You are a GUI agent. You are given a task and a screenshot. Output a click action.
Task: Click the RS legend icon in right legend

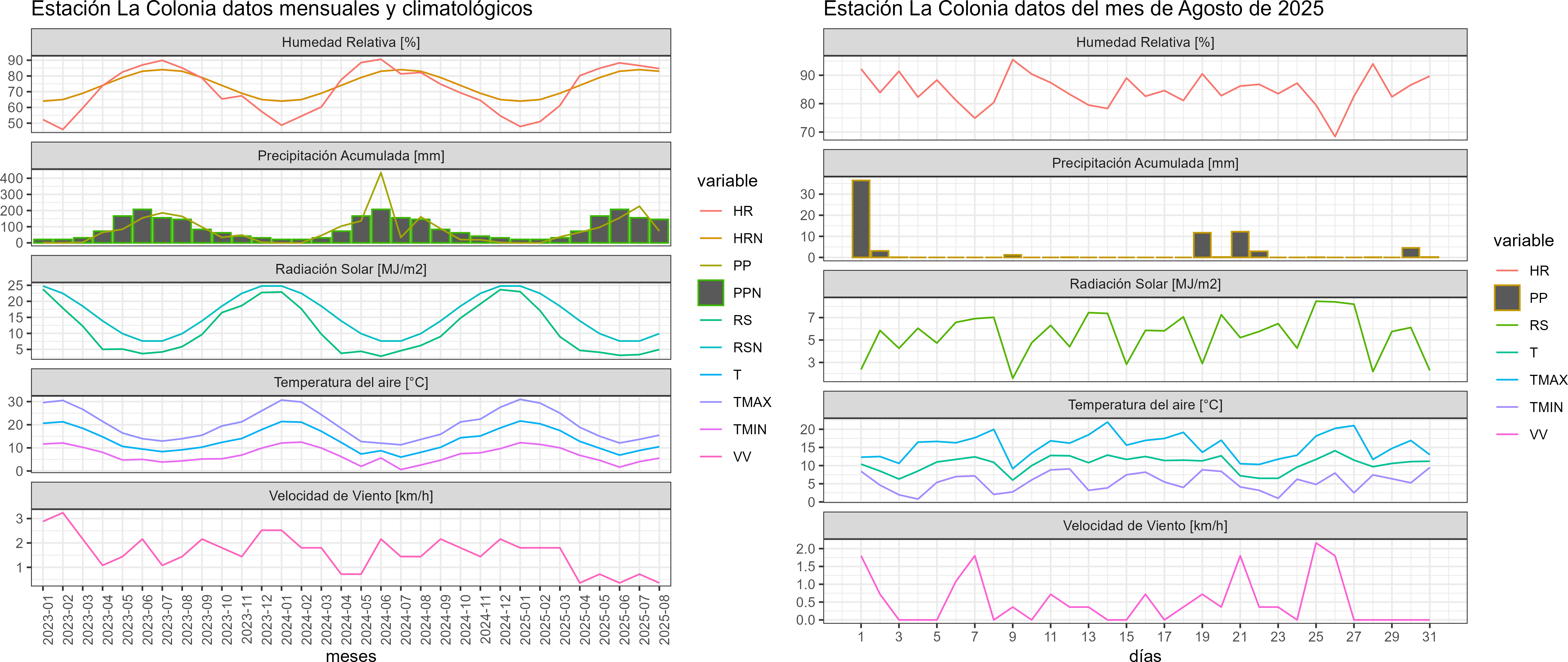1507,326
